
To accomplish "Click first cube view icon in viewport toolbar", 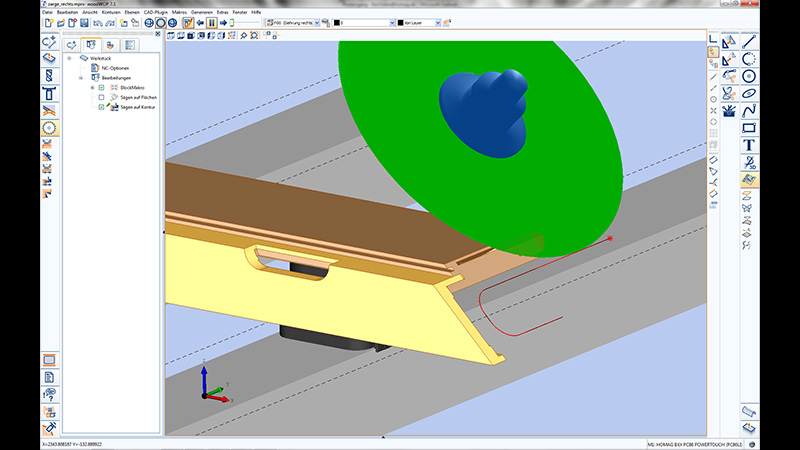I will click(171, 36).
